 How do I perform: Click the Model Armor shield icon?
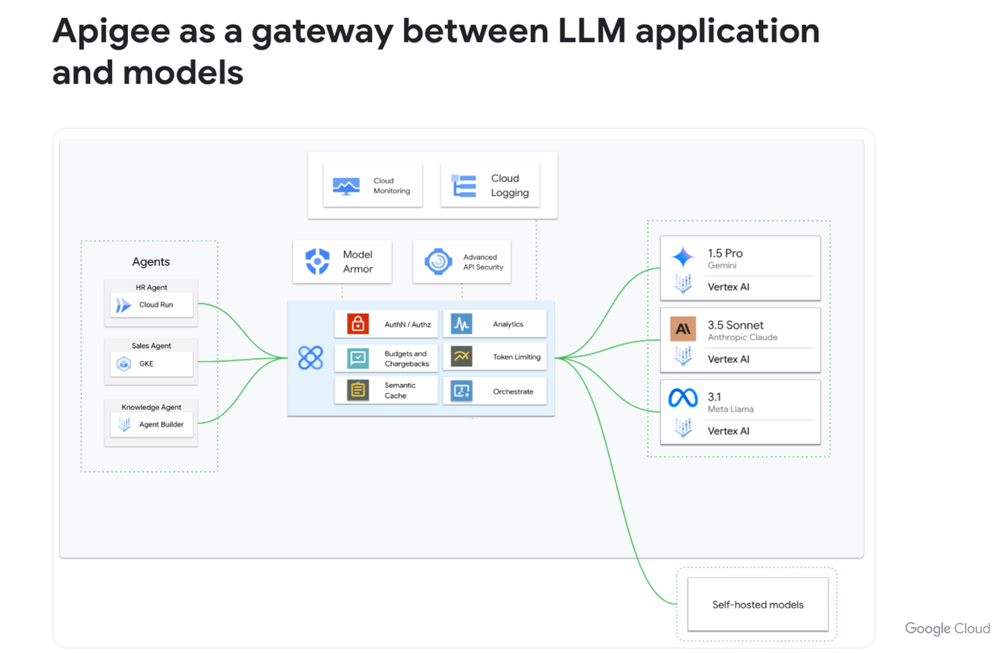[x=317, y=261]
